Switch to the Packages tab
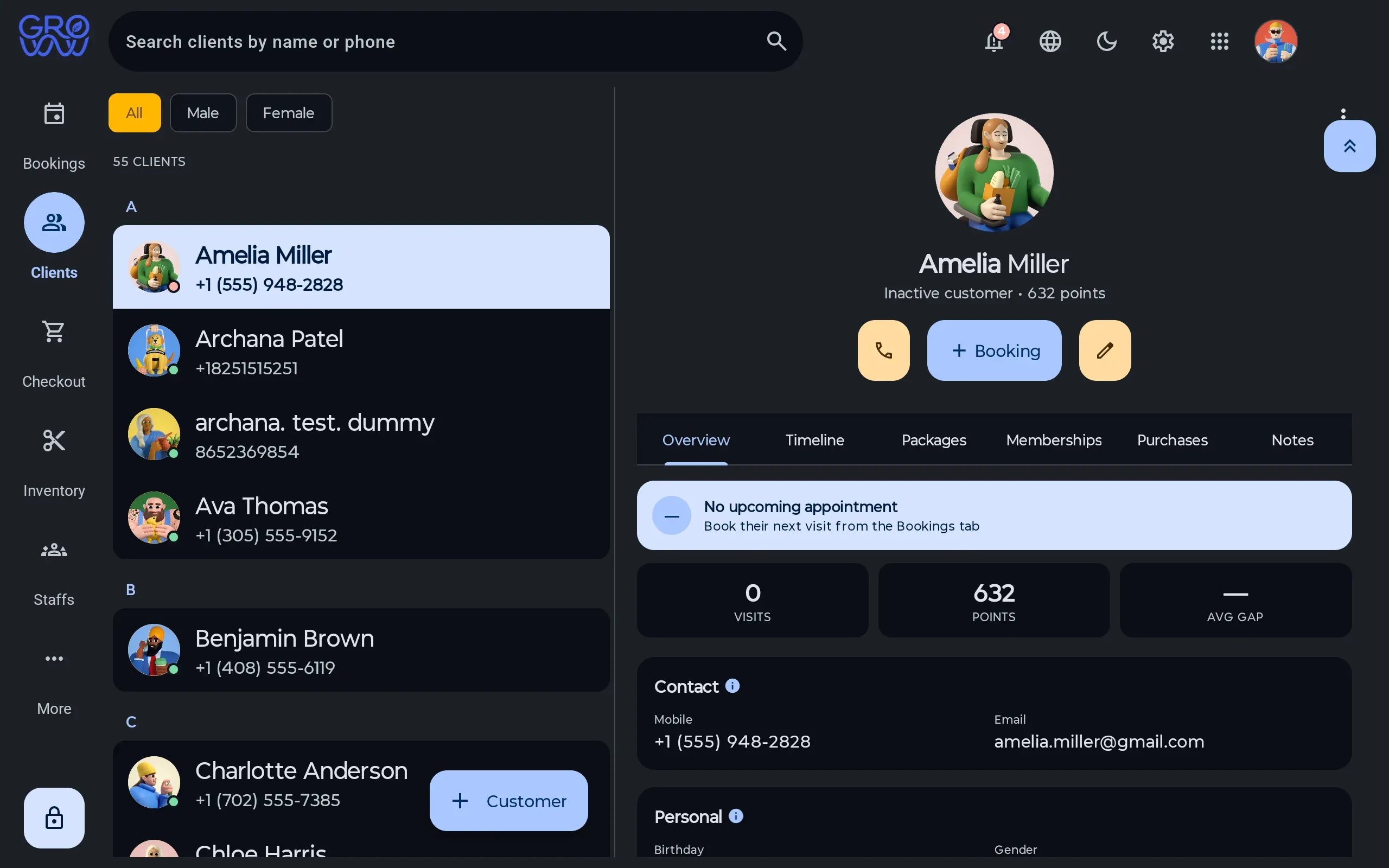Image resolution: width=1389 pixels, height=868 pixels. pyautogui.click(x=934, y=440)
